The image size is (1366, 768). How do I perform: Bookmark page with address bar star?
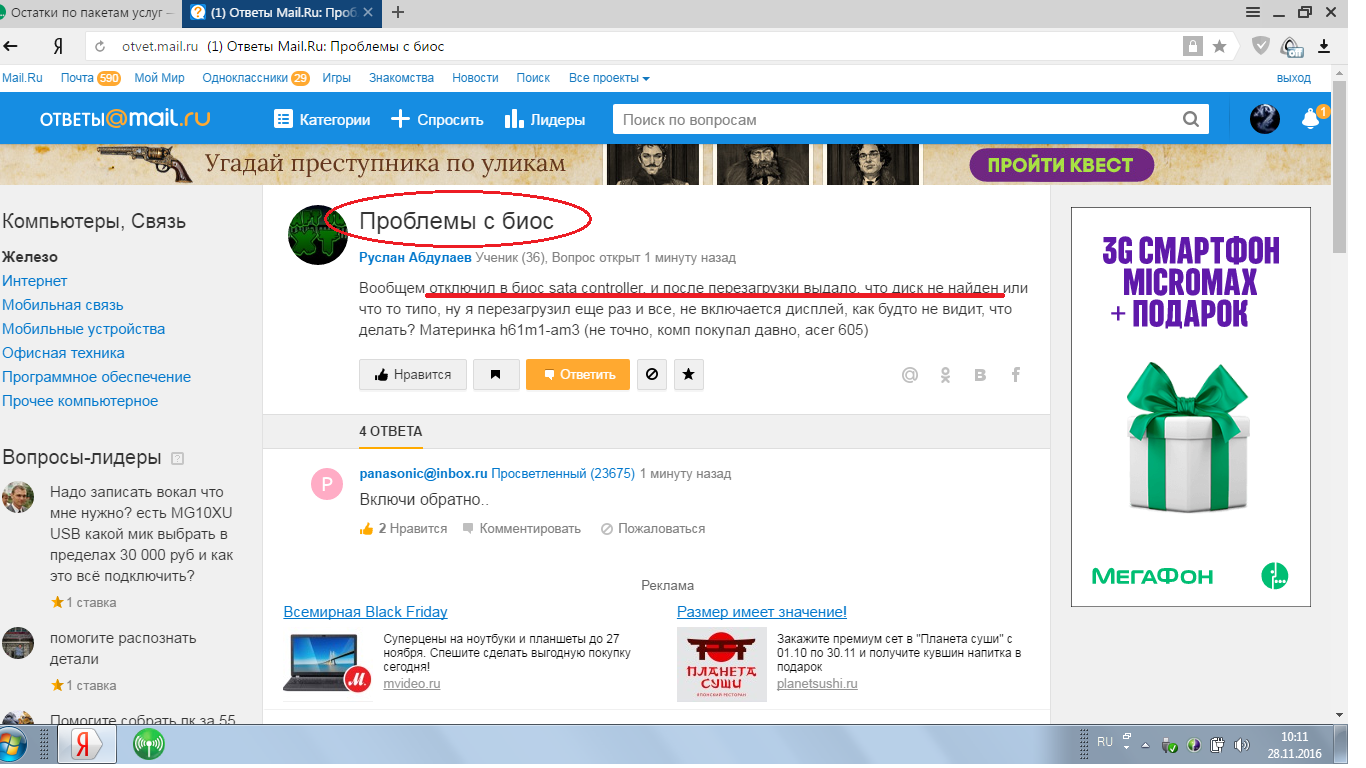point(1219,46)
